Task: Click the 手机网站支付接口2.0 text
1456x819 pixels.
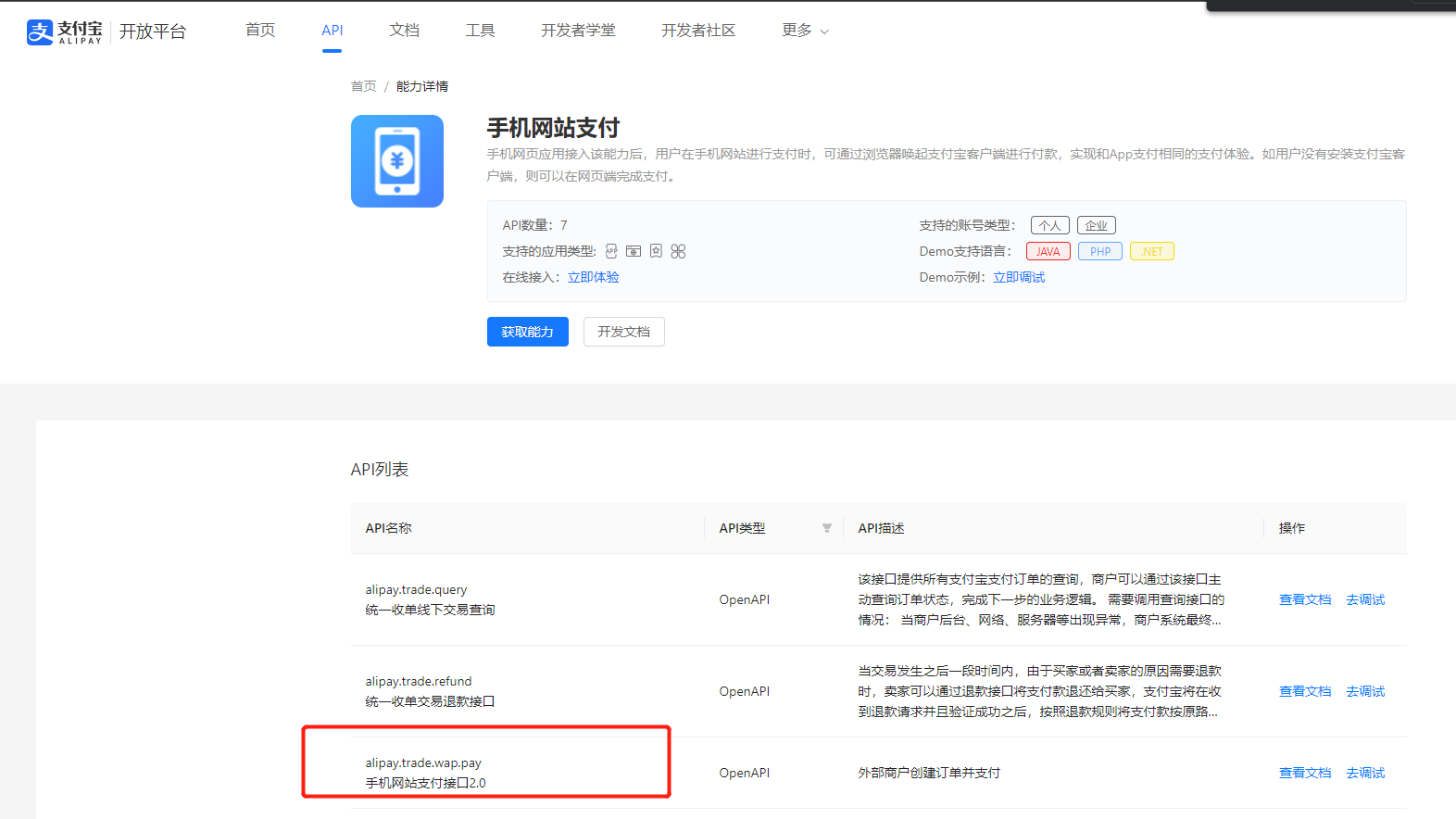Action: tap(425, 783)
